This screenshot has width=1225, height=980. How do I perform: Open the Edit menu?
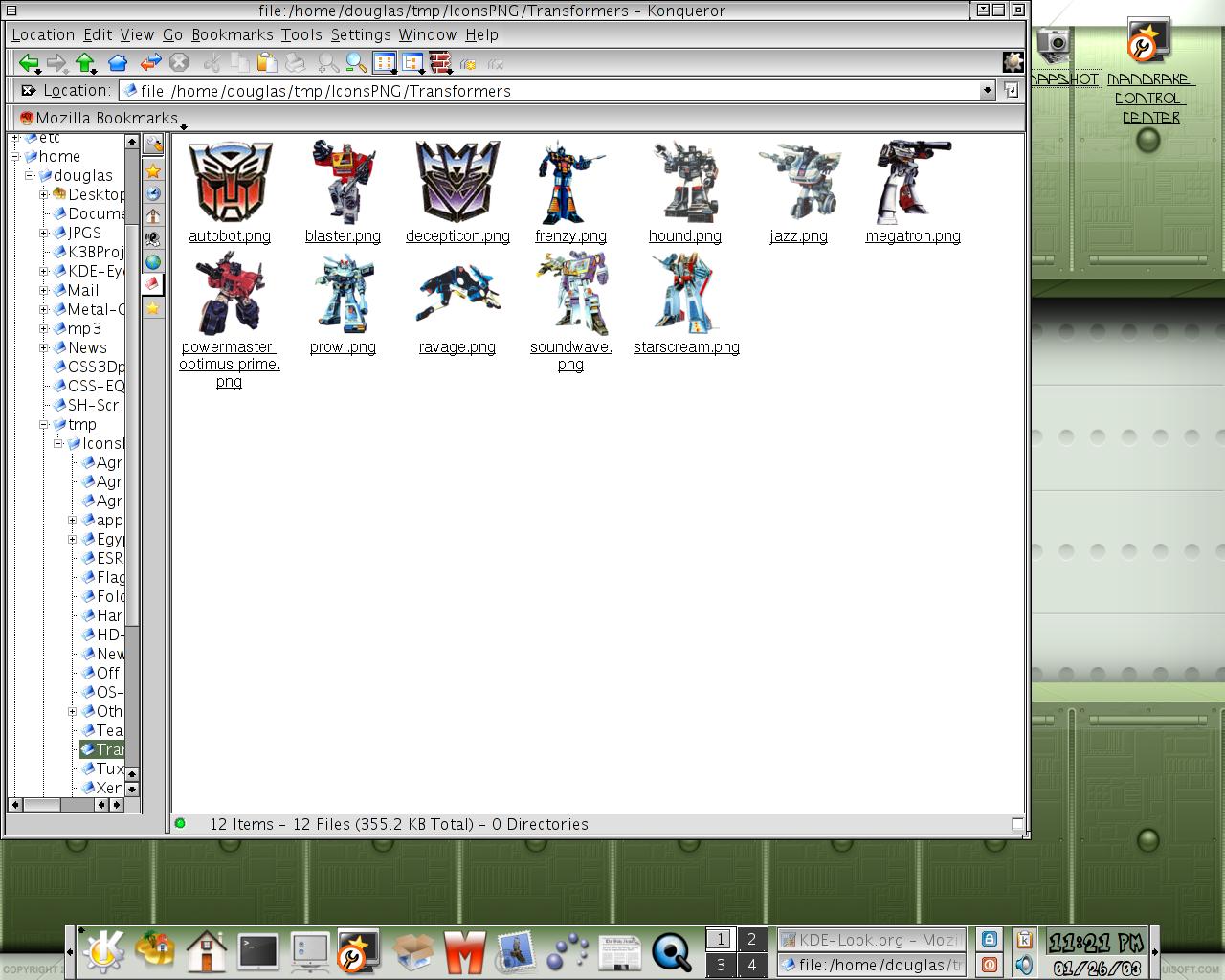pyautogui.click(x=98, y=34)
